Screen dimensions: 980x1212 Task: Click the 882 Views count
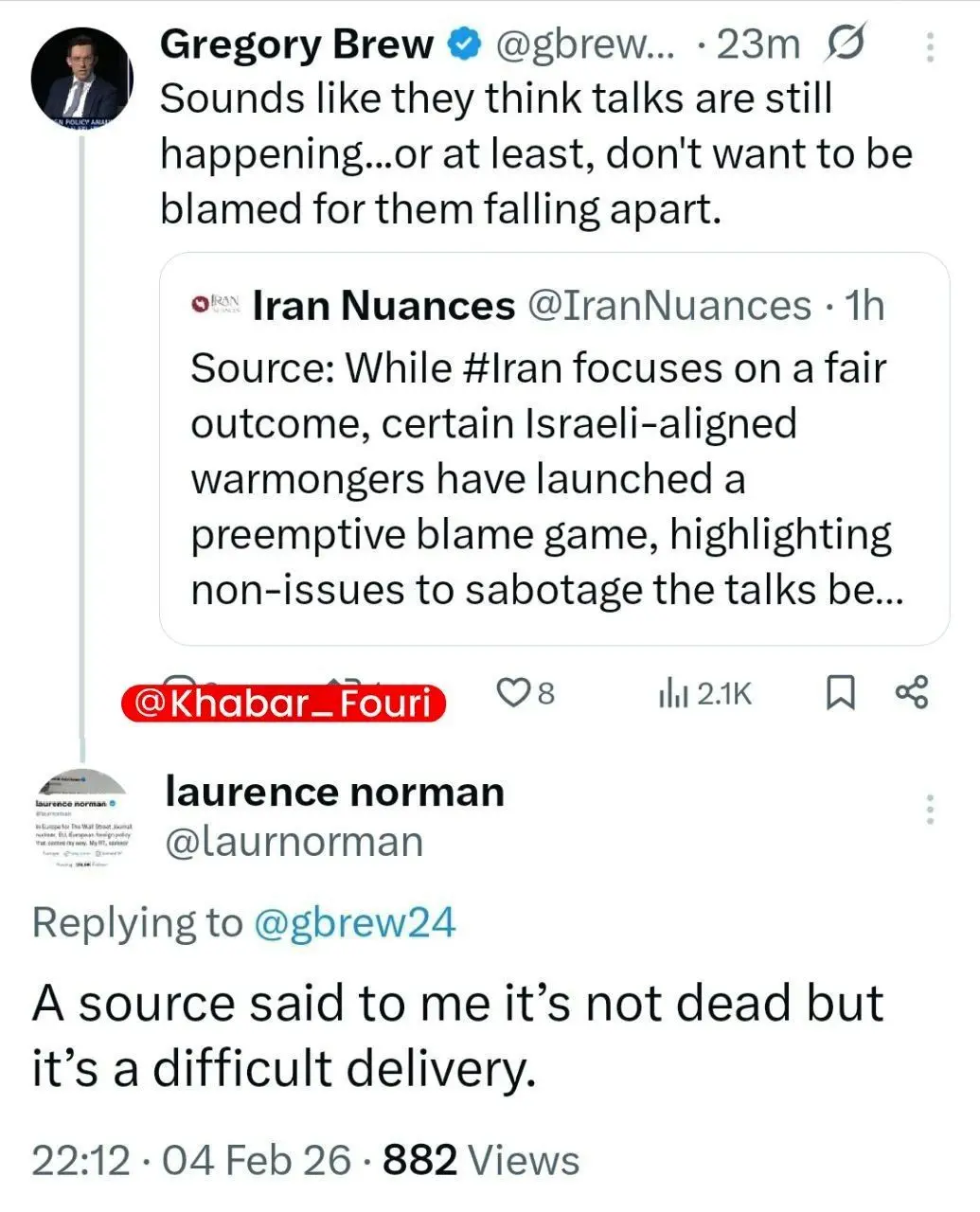[480, 1160]
